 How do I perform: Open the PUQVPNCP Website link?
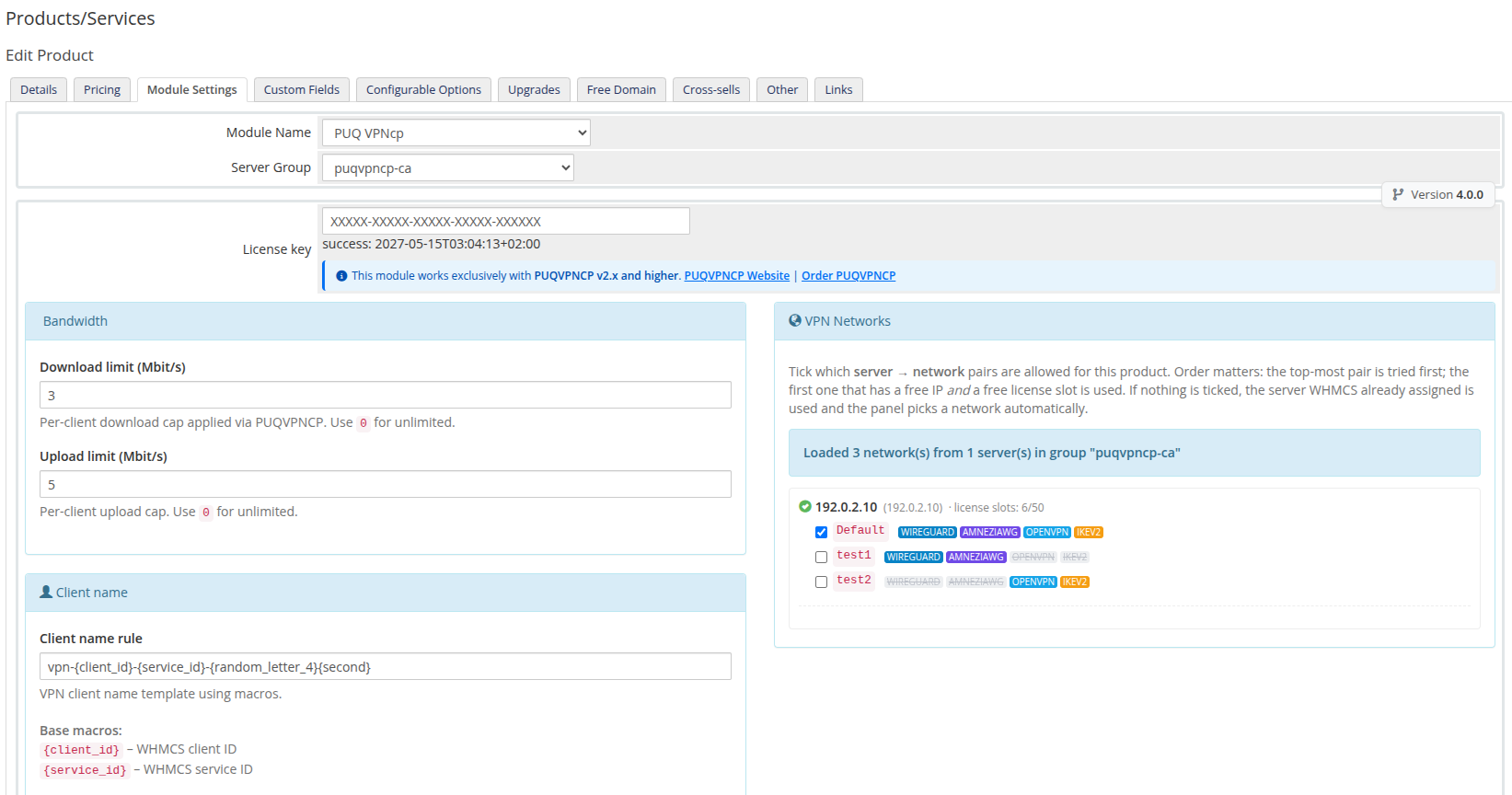point(737,276)
